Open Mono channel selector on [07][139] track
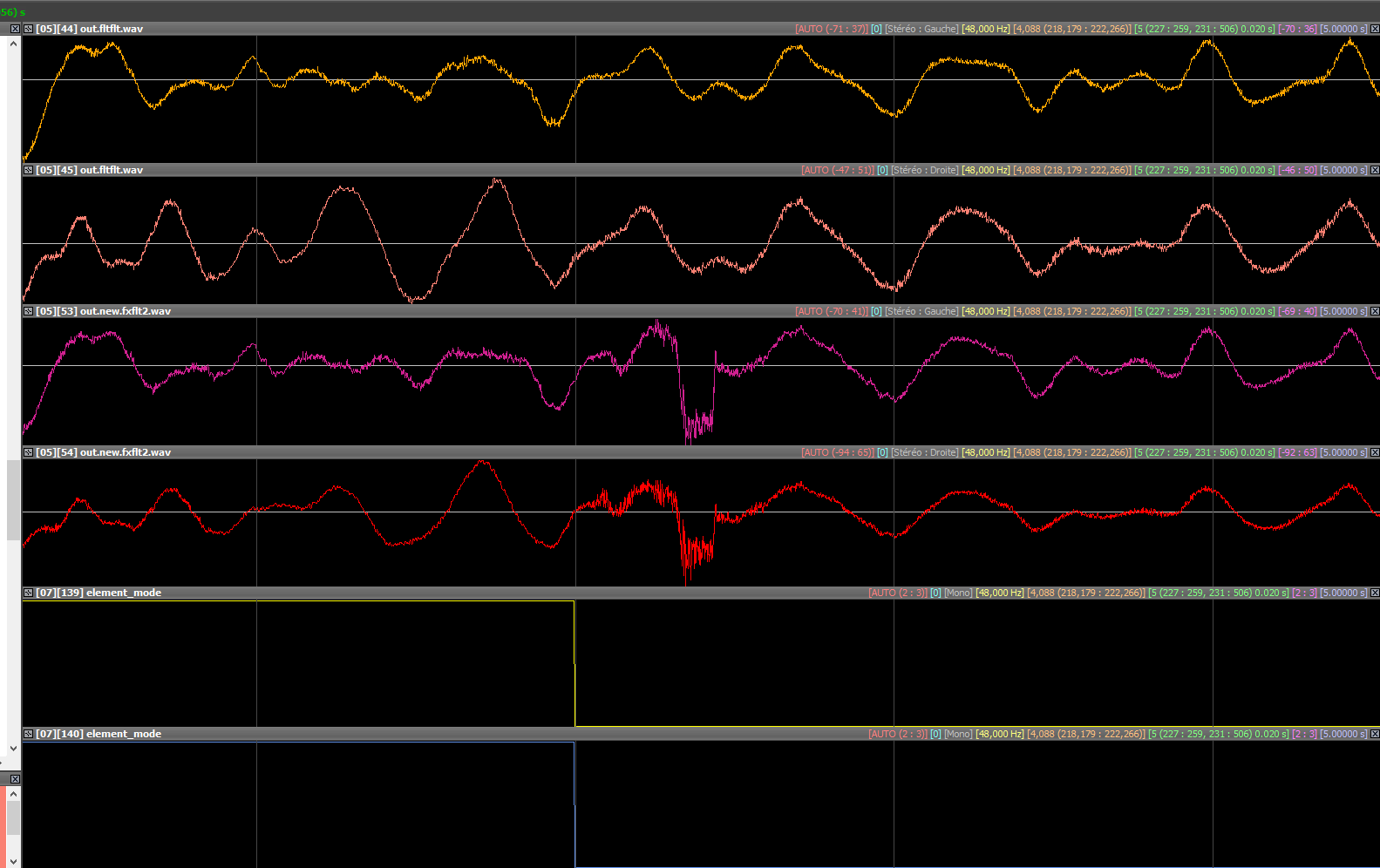Image resolution: width=1380 pixels, height=868 pixels. (x=958, y=593)
